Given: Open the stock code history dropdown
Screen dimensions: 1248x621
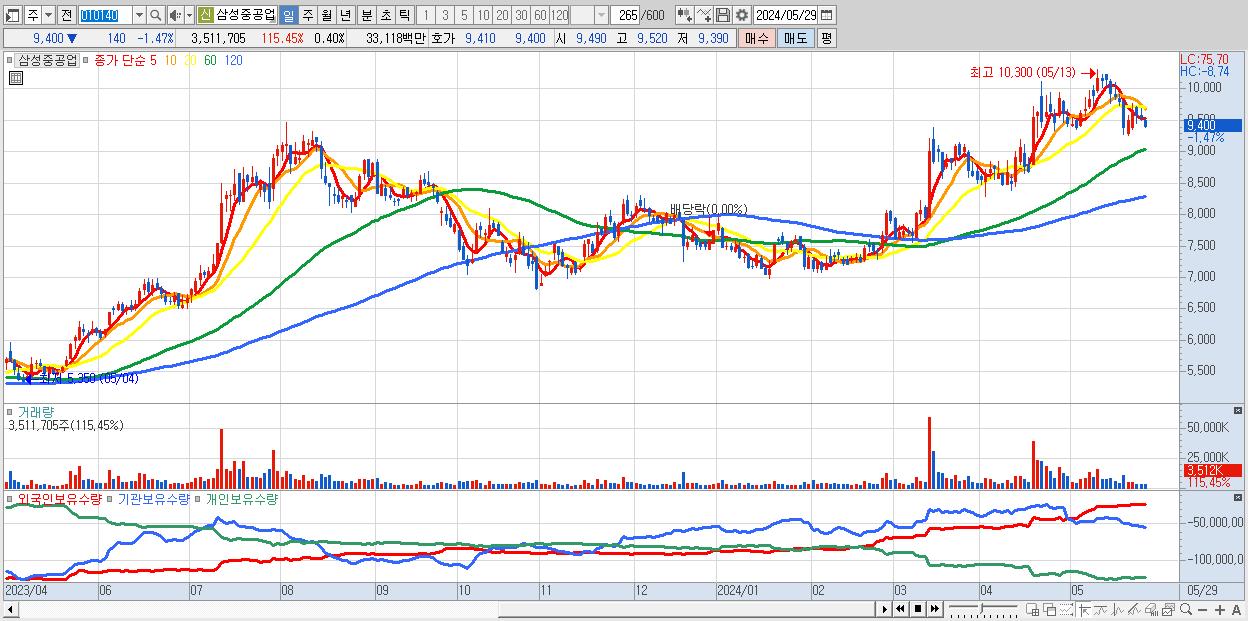Looking at the screenshot, I should click(x=139, y=15).
